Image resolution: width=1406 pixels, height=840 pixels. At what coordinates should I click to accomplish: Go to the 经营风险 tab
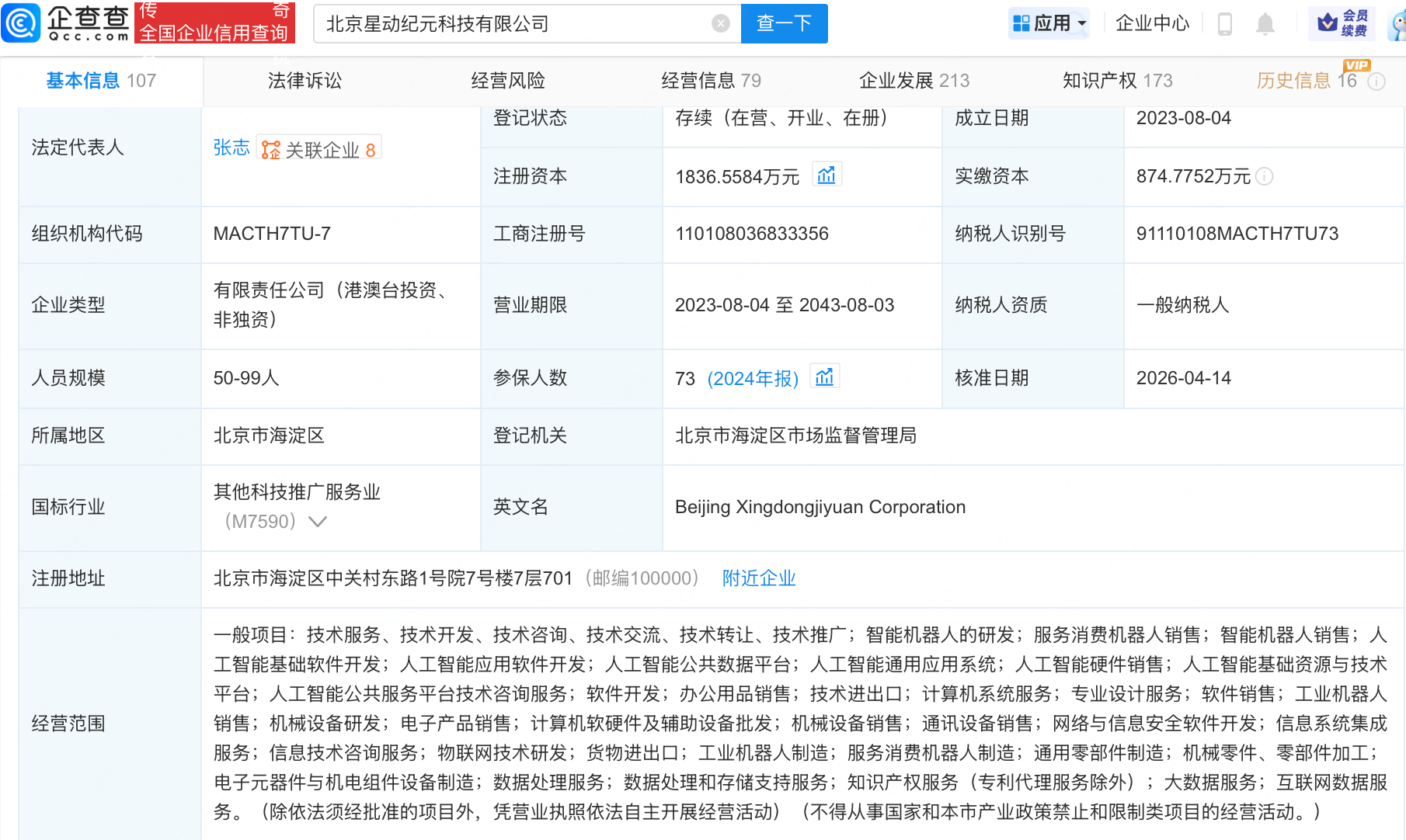(x=508, y=81)
